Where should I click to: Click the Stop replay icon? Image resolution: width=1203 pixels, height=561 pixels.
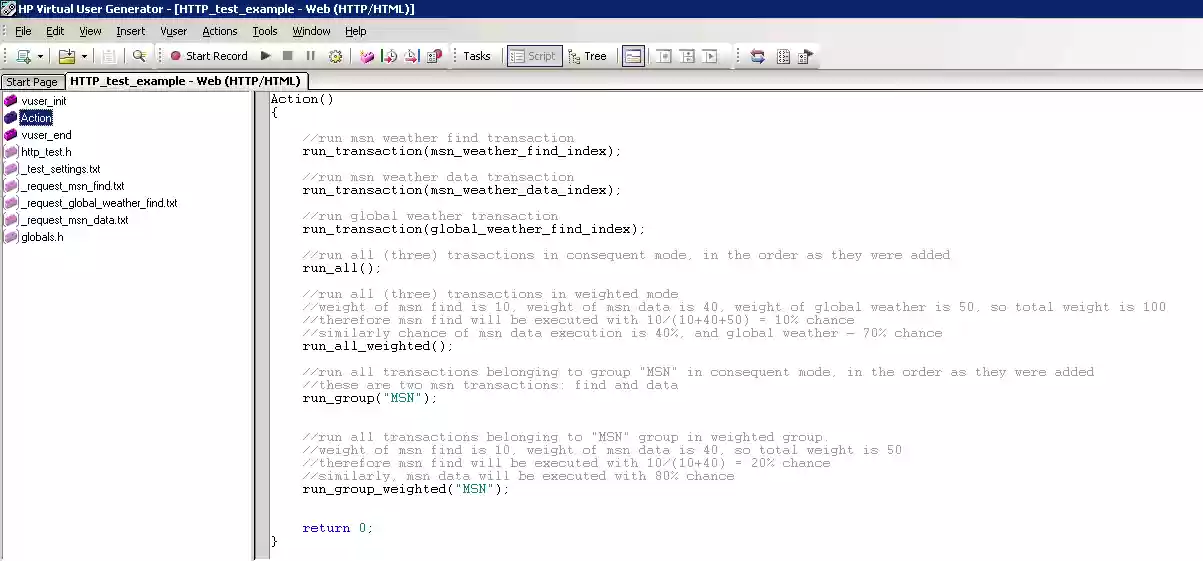[288, 56]
